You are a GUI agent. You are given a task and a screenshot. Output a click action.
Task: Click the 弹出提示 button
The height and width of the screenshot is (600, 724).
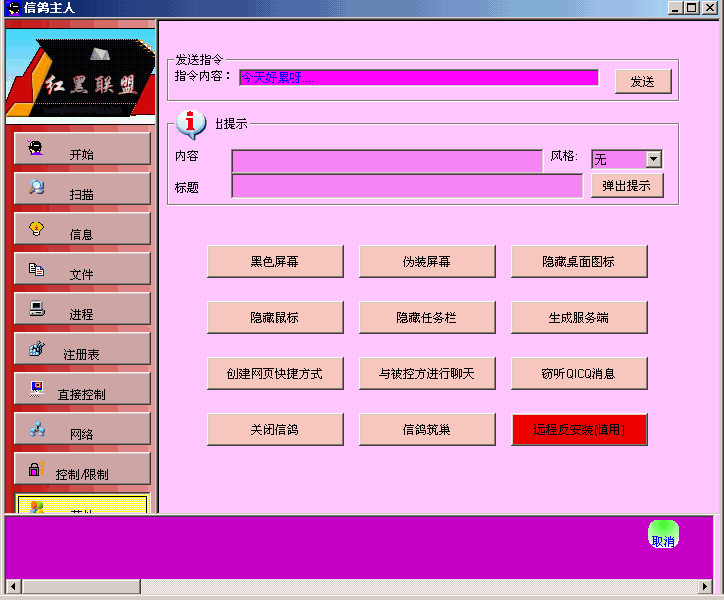tap(627, 186)
